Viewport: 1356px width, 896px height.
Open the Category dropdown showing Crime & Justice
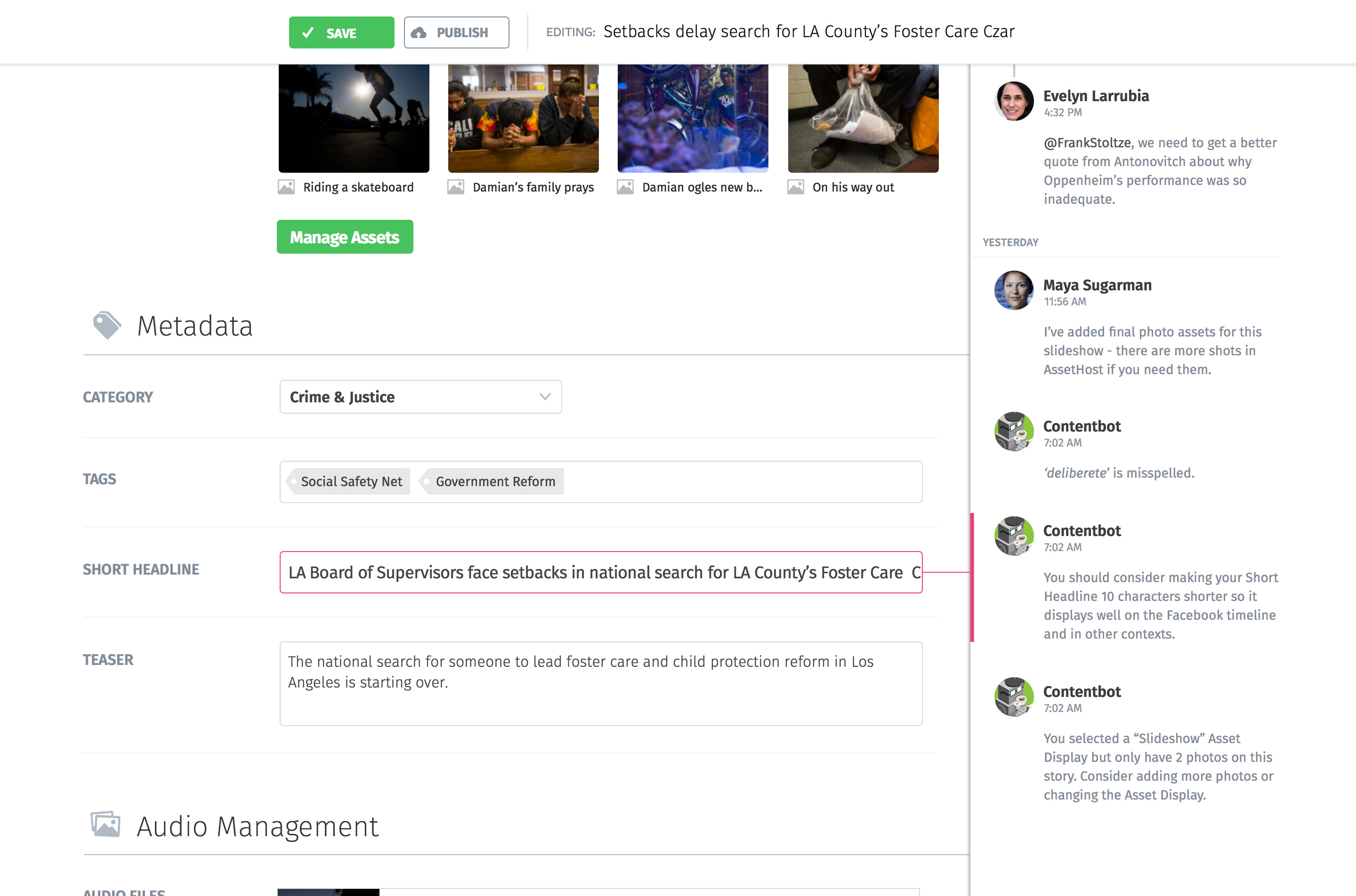point(421,397)
